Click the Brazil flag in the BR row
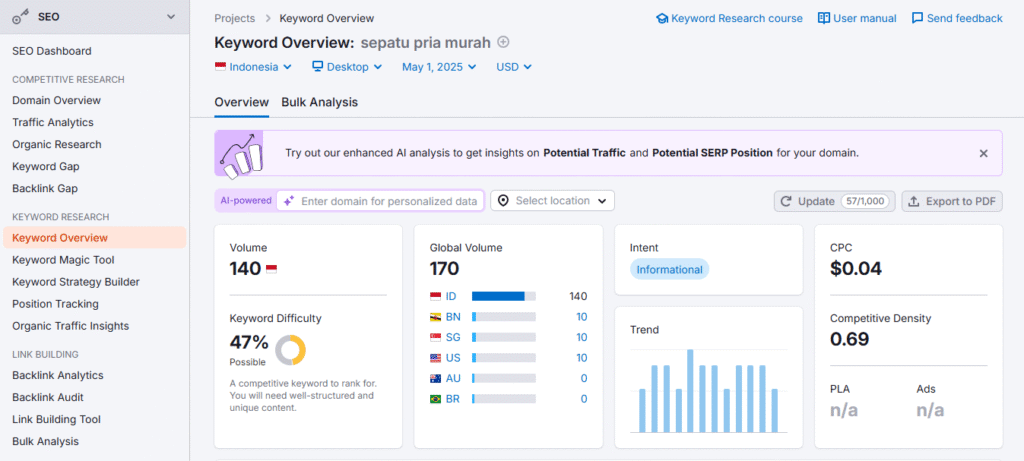Viewport: 1024px width, 461px height. tap(435, 398)
